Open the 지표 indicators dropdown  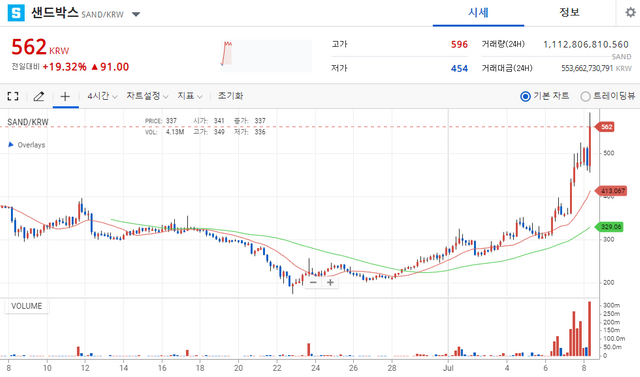click(190, 96)
